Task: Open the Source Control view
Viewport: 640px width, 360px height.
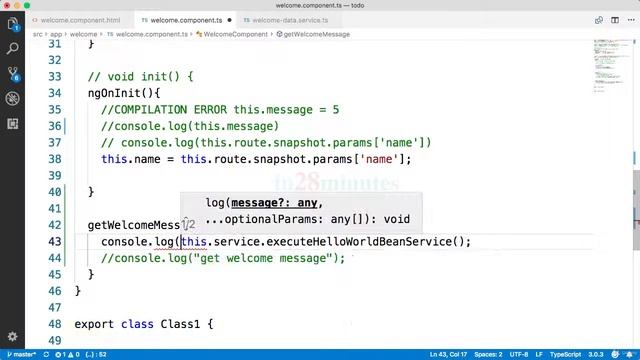Action: (13, 74)
